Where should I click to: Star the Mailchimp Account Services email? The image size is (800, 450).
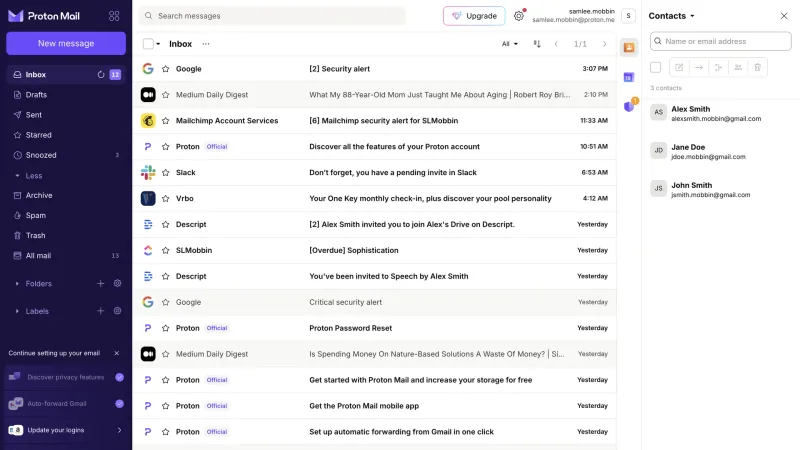click(165, 121)
